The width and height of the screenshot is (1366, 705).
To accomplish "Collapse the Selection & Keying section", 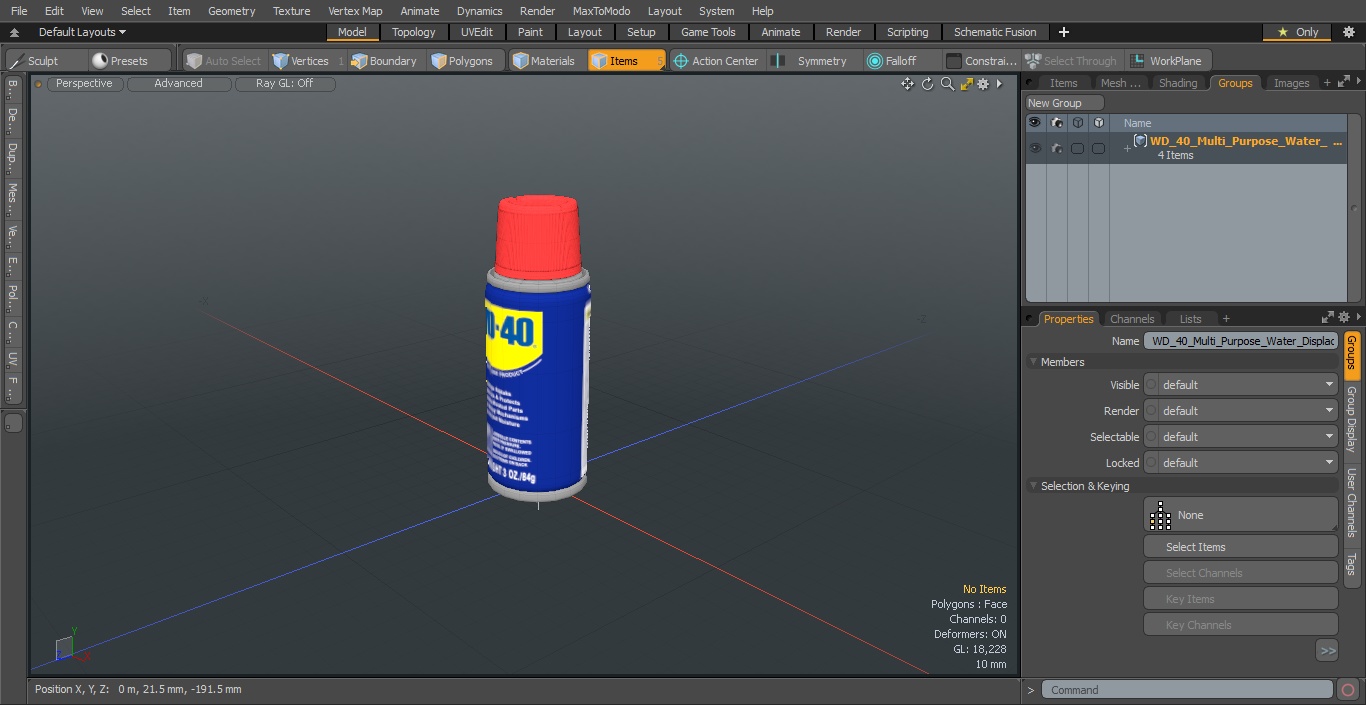I will click(x=1033, y=486).
